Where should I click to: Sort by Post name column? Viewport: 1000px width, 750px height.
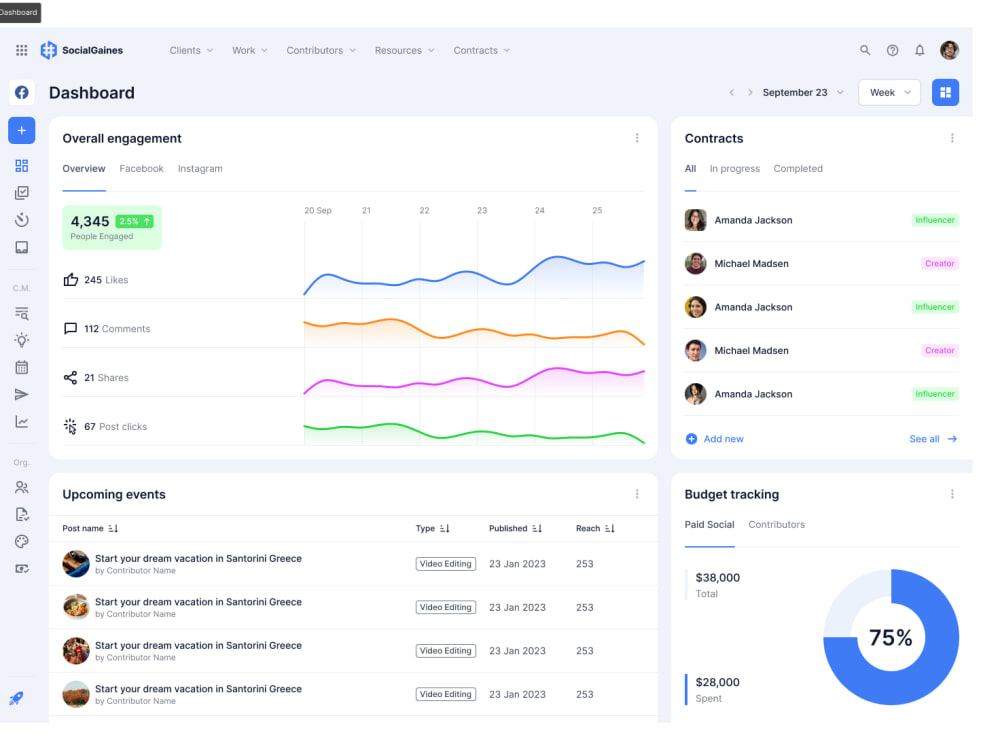90,529
